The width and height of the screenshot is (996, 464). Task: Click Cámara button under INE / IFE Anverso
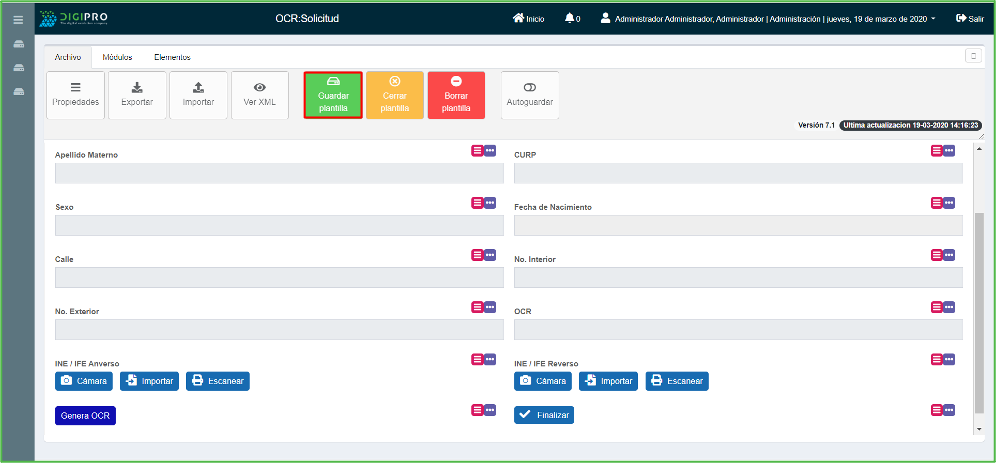(83, 381)
